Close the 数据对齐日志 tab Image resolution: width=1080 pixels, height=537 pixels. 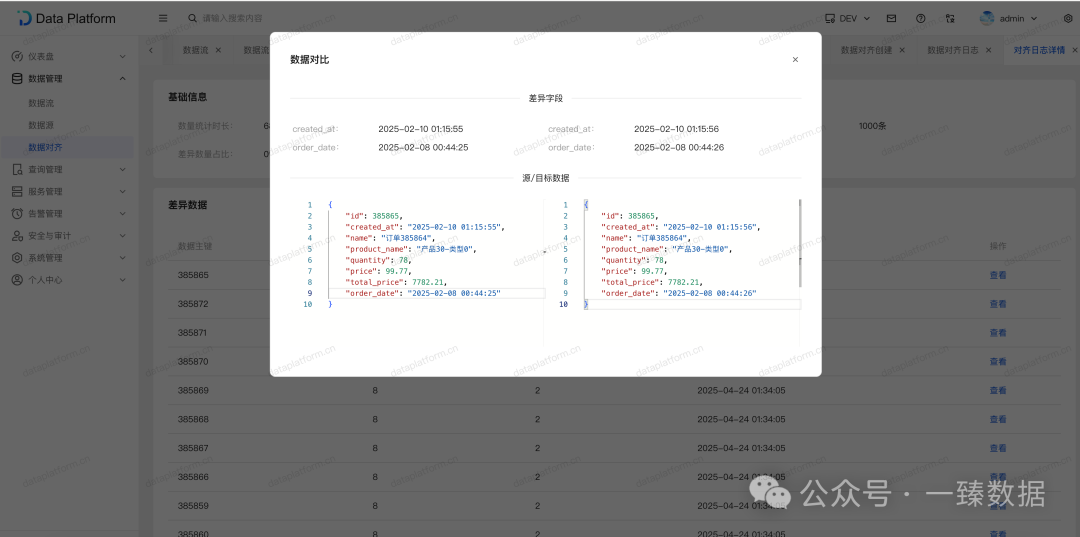988,50
